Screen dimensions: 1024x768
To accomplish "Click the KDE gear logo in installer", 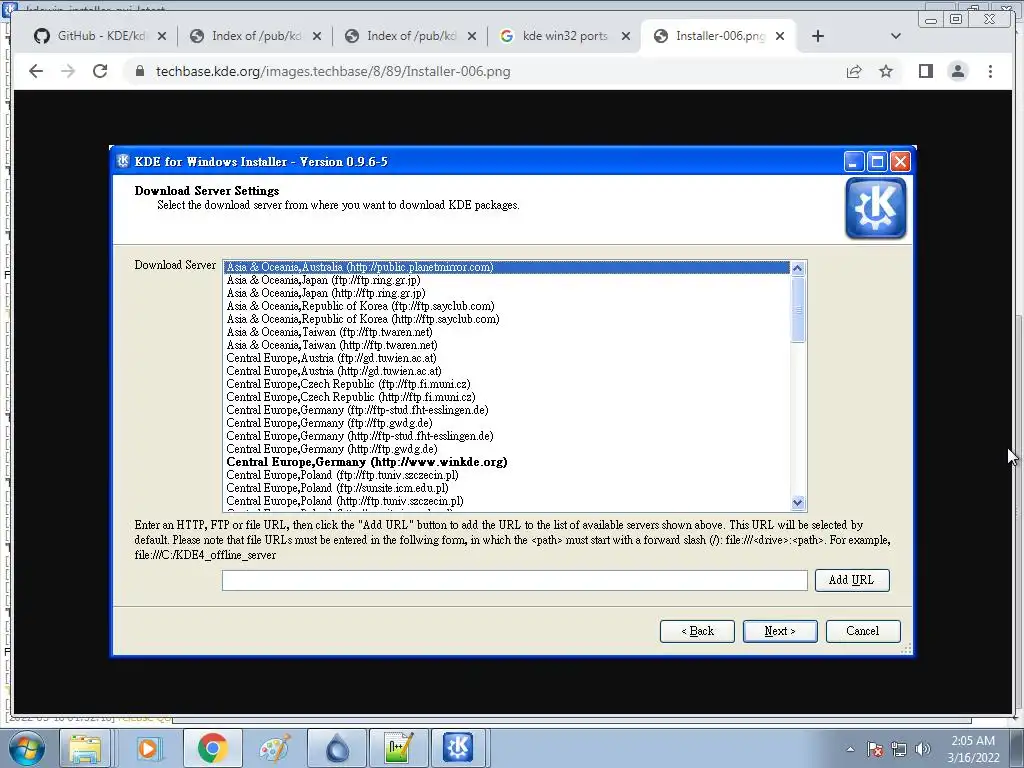I will pyautogui.click(x=875, y=208).
